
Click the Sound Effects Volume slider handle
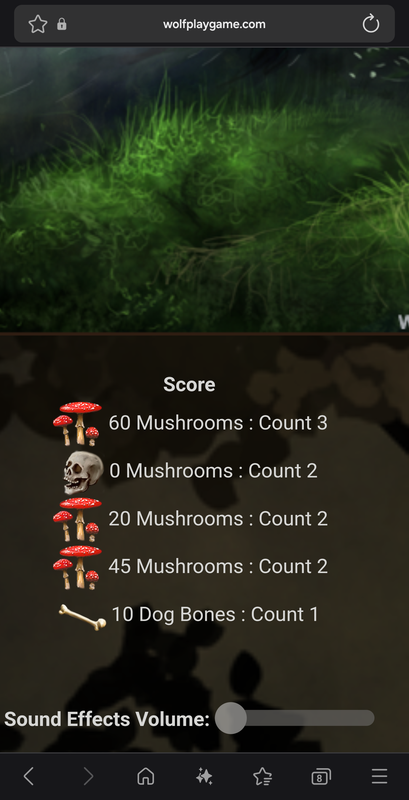[231, 718]
